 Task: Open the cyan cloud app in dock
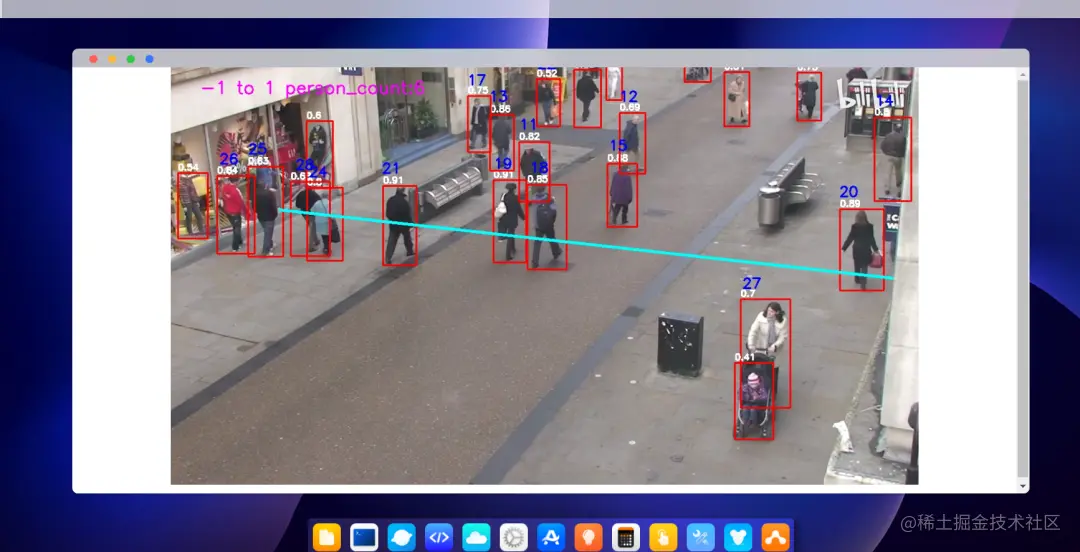[476, 537]
